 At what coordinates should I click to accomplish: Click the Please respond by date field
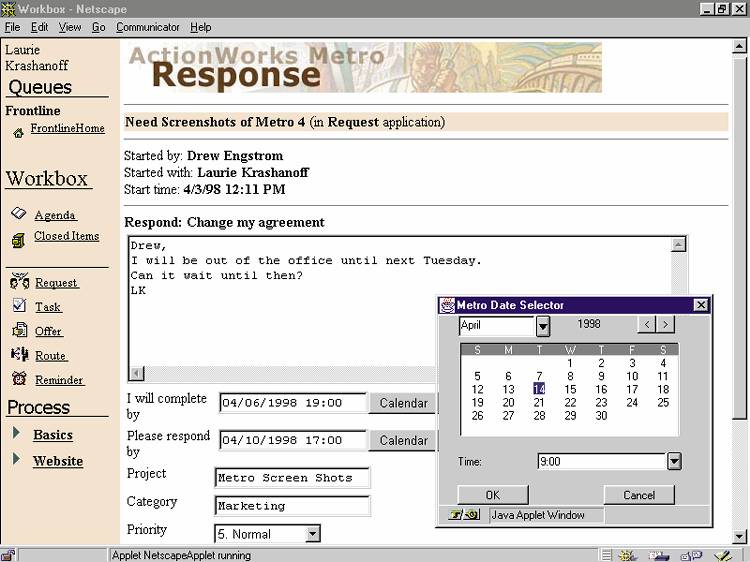[x=293, y=440]
